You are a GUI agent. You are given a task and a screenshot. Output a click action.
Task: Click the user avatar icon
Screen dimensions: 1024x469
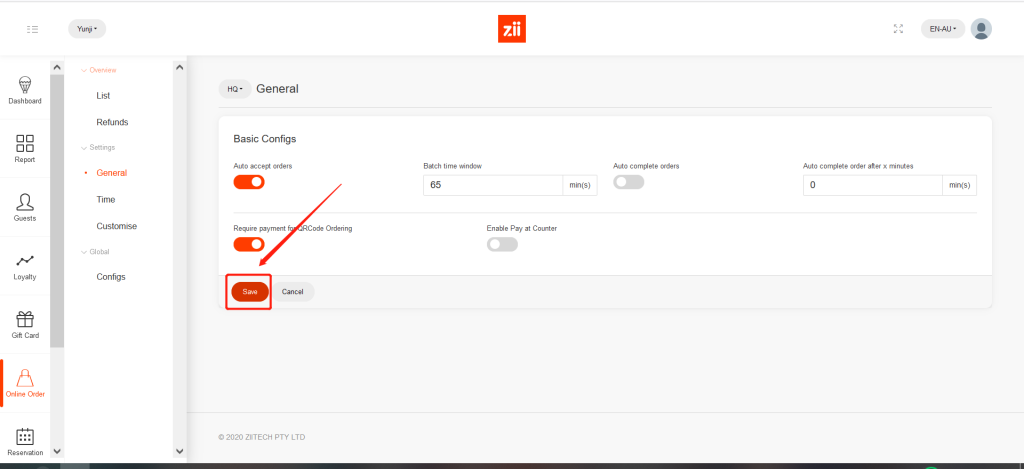[x=981, y=29]
